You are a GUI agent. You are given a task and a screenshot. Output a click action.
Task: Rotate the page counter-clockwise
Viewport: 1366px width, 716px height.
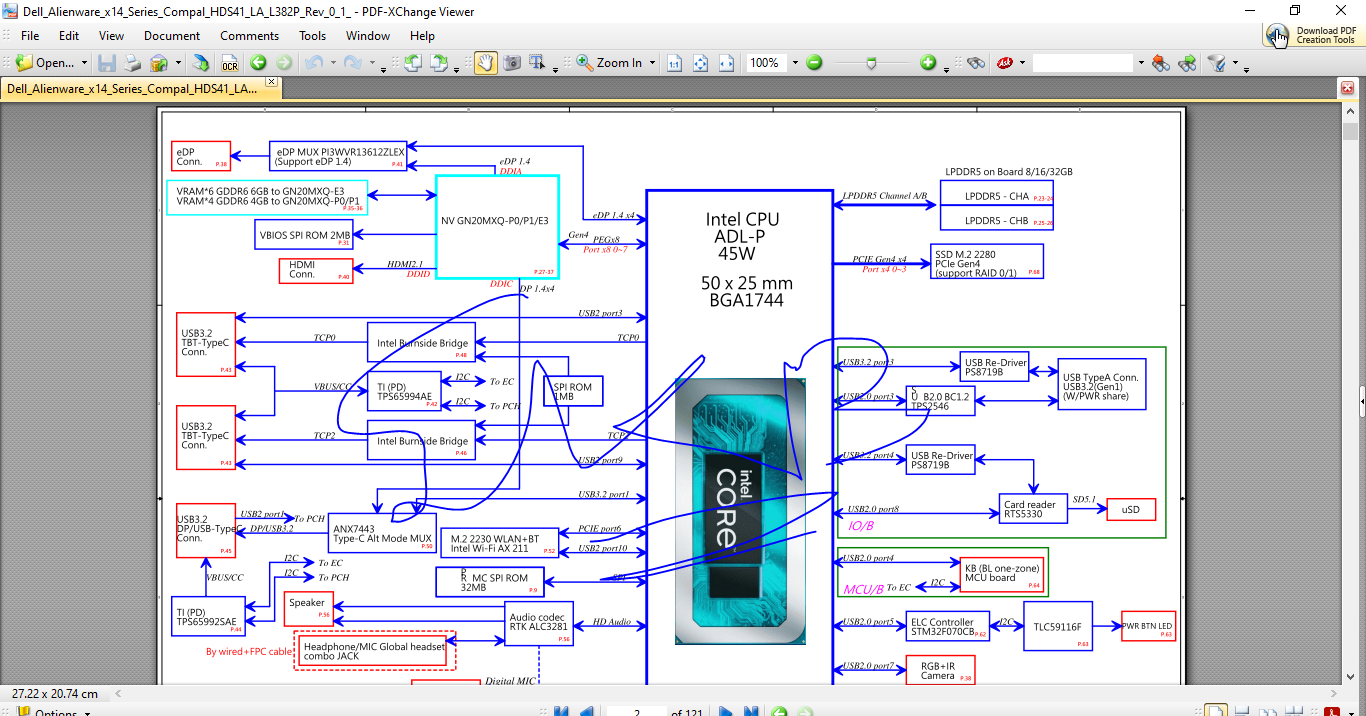(x=412, y=62)
